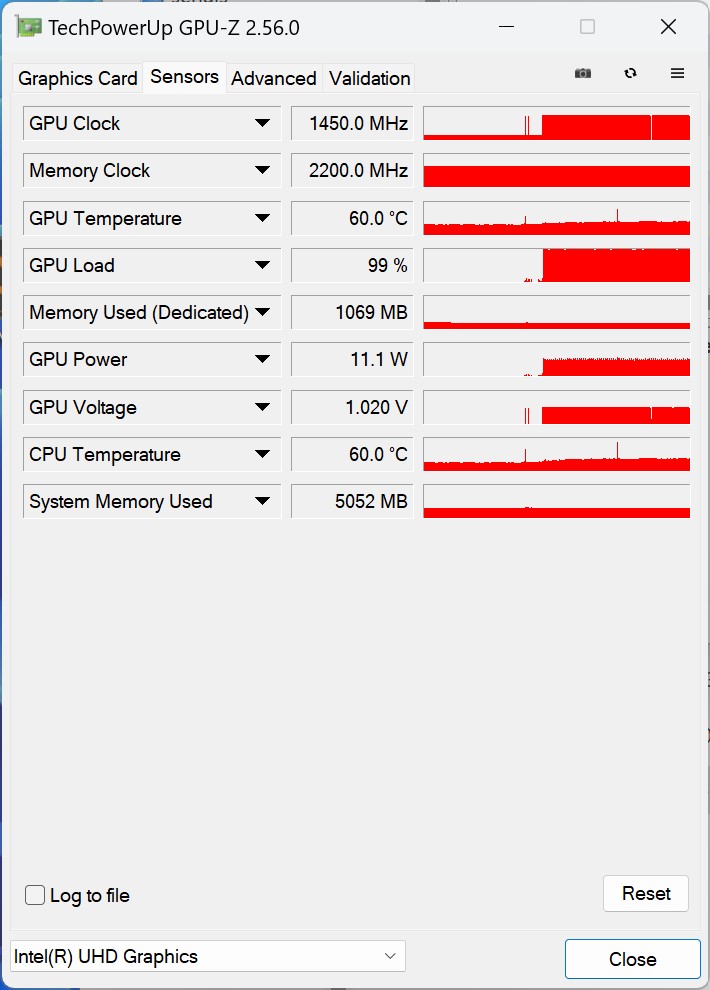Click the 1450.0 MHz GPU Clock value
710x990 pixels.
(x=352, y=123)
